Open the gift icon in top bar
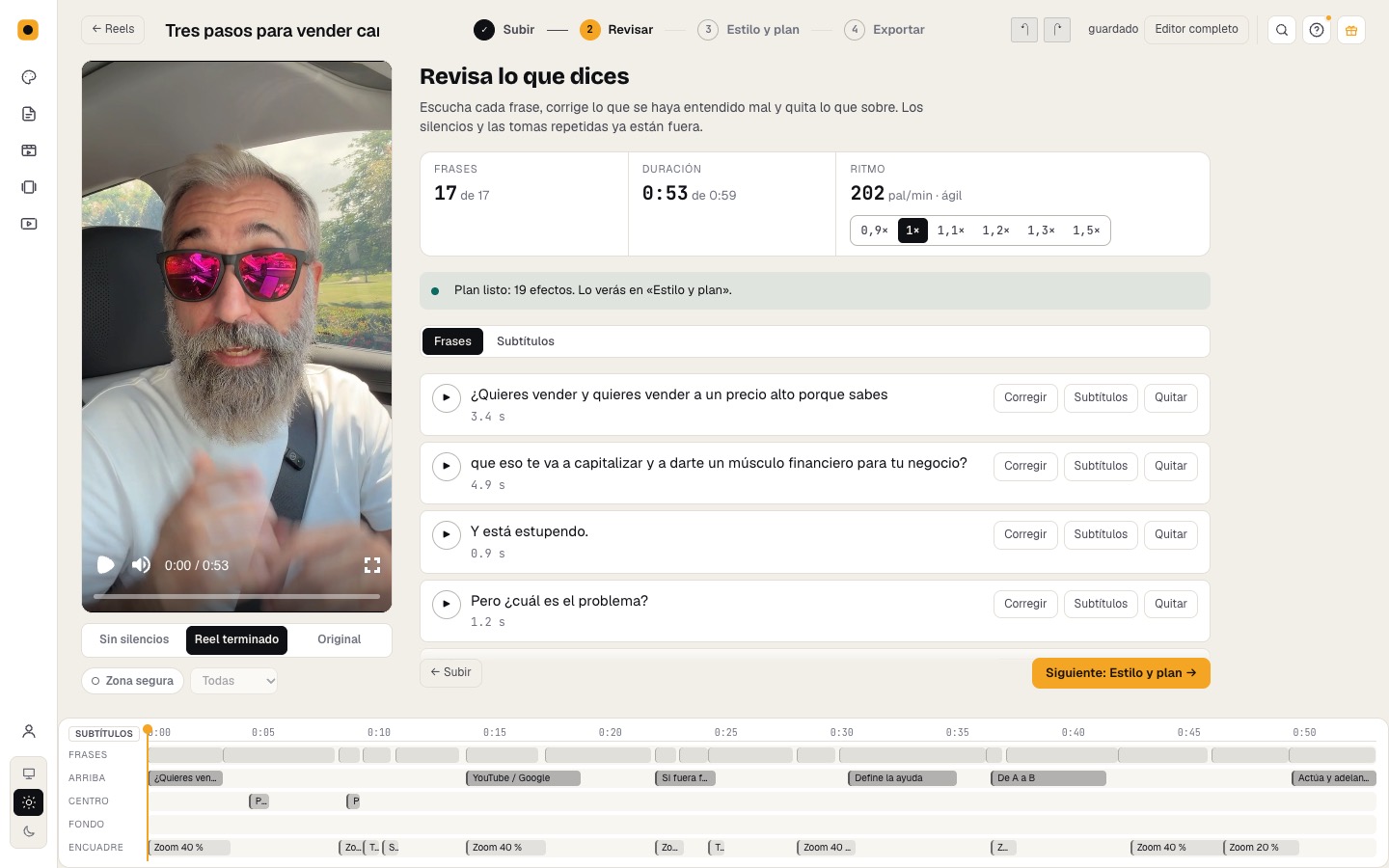The width and height of the screenshot is (1389, 868). tap(1351, 30)
